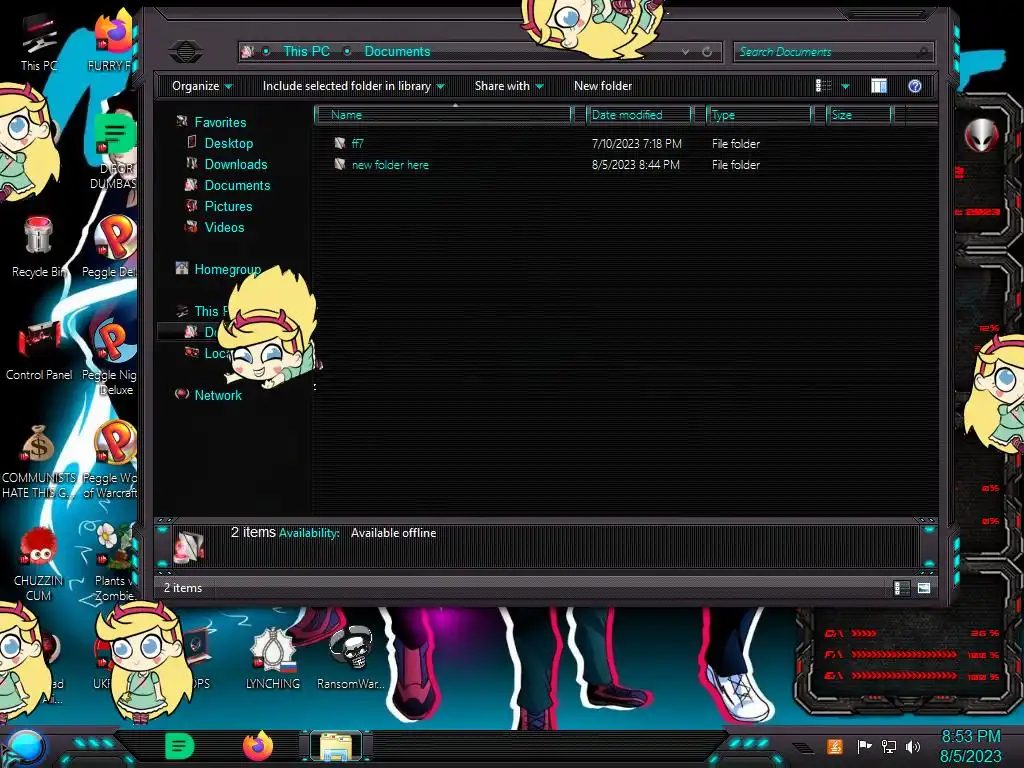This screenshot has width=1024, height=768.
Task: Click the New folder button
Action: click(x=603, y=86)
